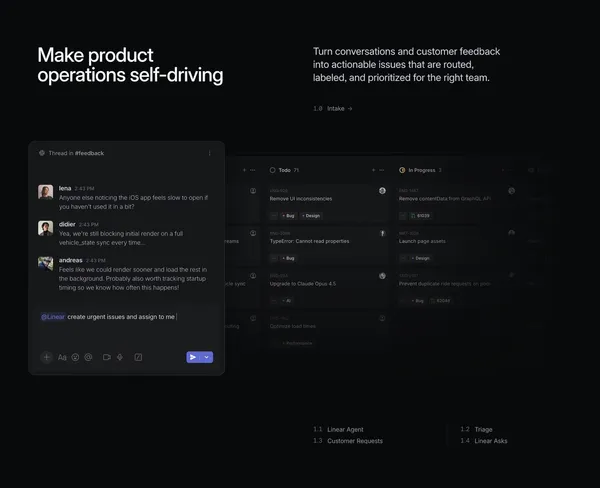
Task: Click andreas's message about rendering sooner
Action: (x=133, y=279)
